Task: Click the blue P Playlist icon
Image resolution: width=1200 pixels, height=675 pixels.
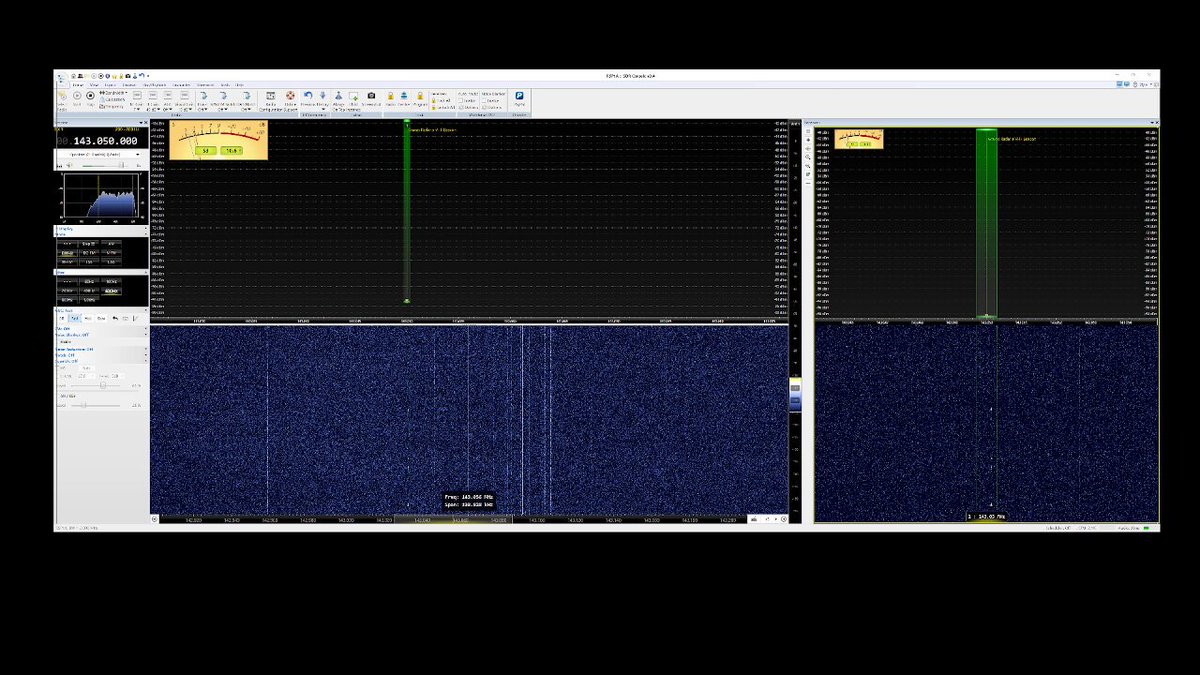Action: pyautogui.click(x=519, y=96)
